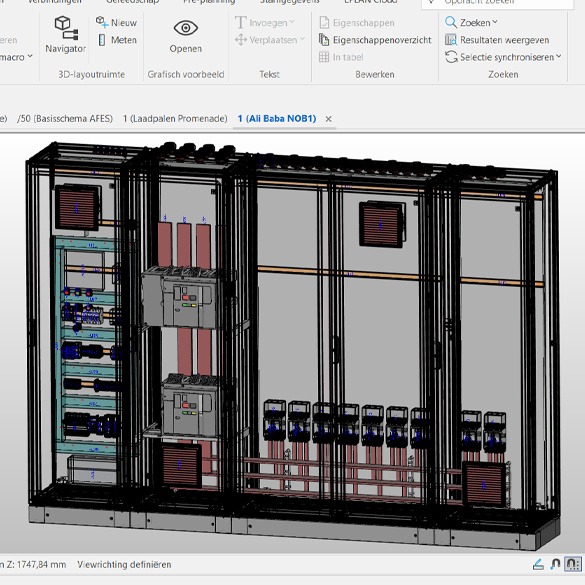585x585 pixels.
Task: Click the Invoegen text icon
Action: coord(241,22)
